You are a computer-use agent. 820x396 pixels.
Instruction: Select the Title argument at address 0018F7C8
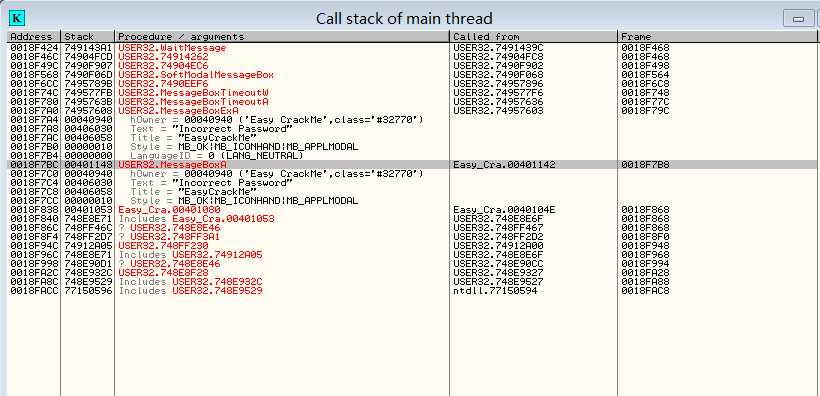point(193,192)
